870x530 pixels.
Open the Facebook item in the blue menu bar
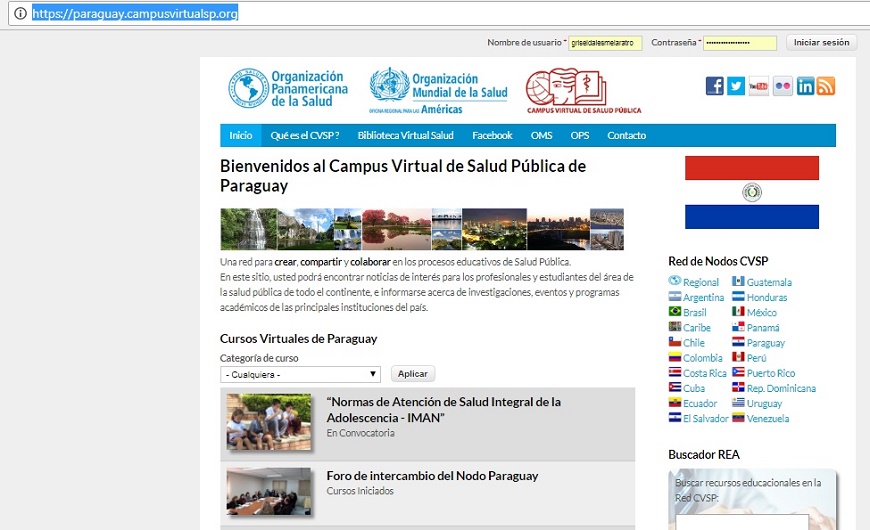click(492, 135)
